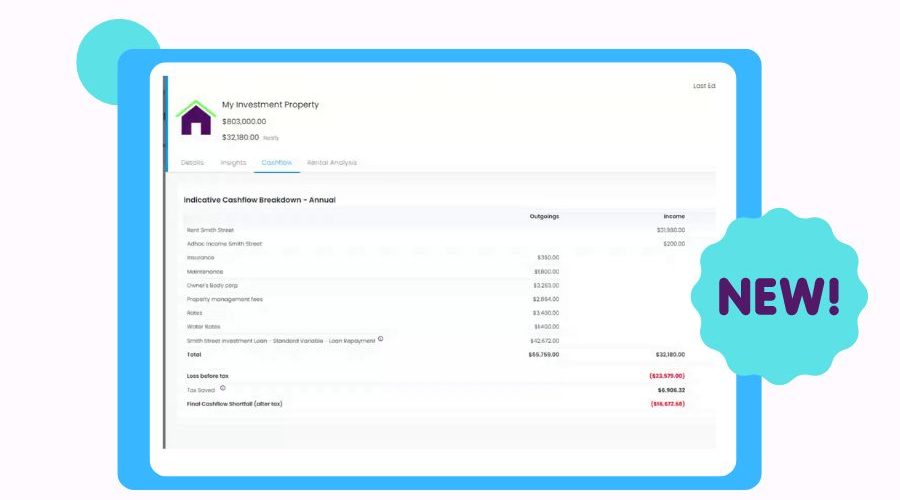Click the Adhoc Income Smith Street row label
The height and width of the screenshot is (500, 900).
tap(224, 244)
